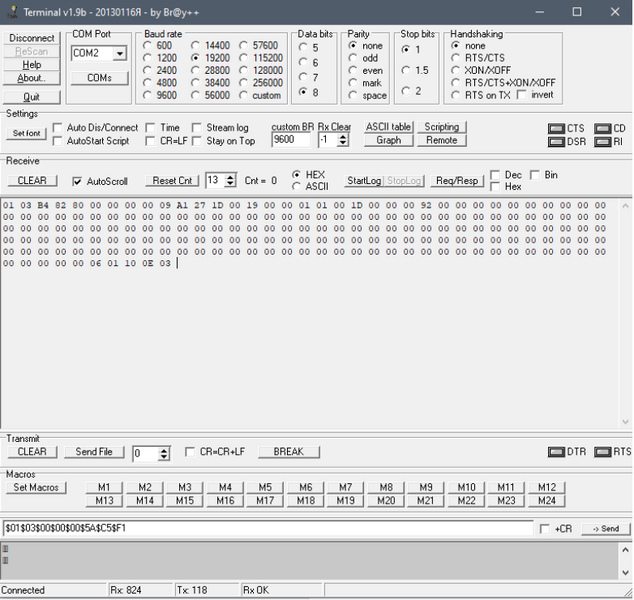
Task: Enable the Dec receive checkbox
Action: click(495, 175)
